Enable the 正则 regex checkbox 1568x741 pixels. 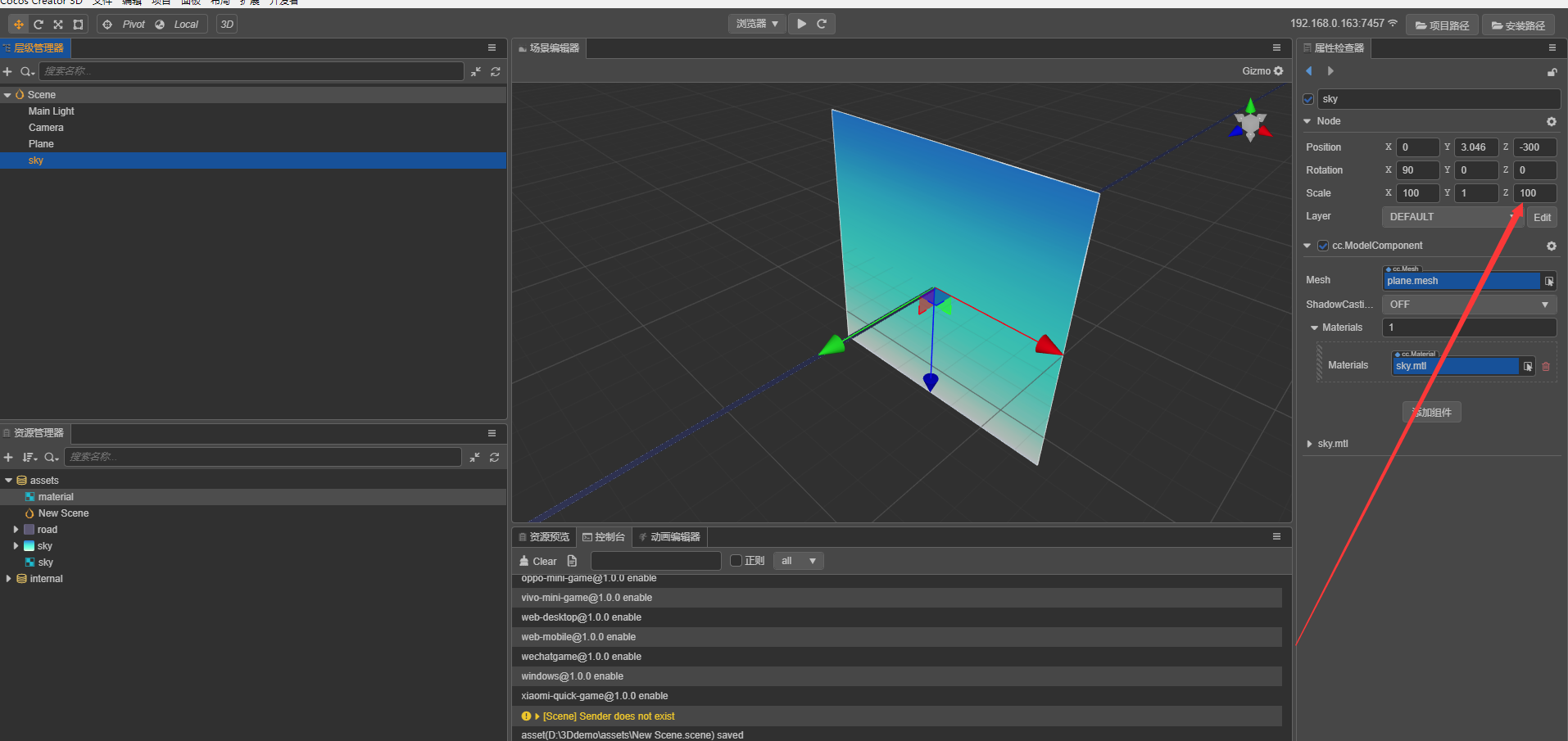(736, 561)
